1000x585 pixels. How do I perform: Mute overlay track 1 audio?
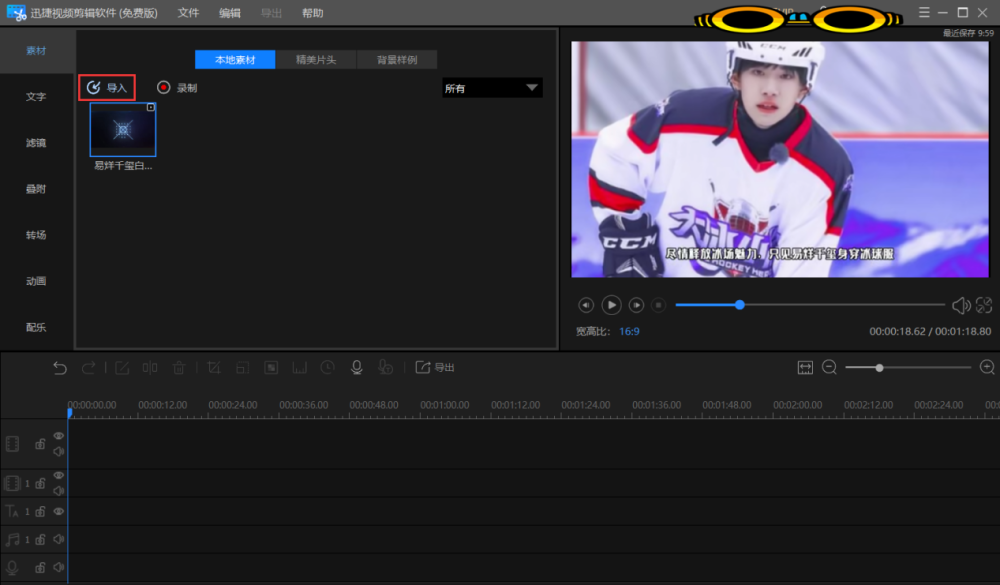(x=59, y=491)
